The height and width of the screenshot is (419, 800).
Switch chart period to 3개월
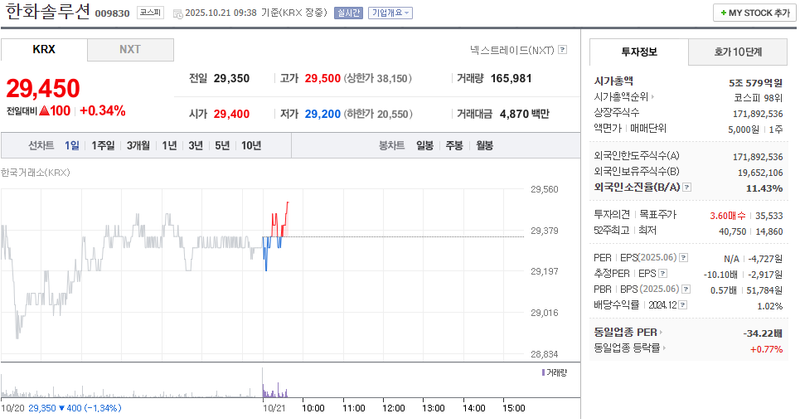point(138,146)
